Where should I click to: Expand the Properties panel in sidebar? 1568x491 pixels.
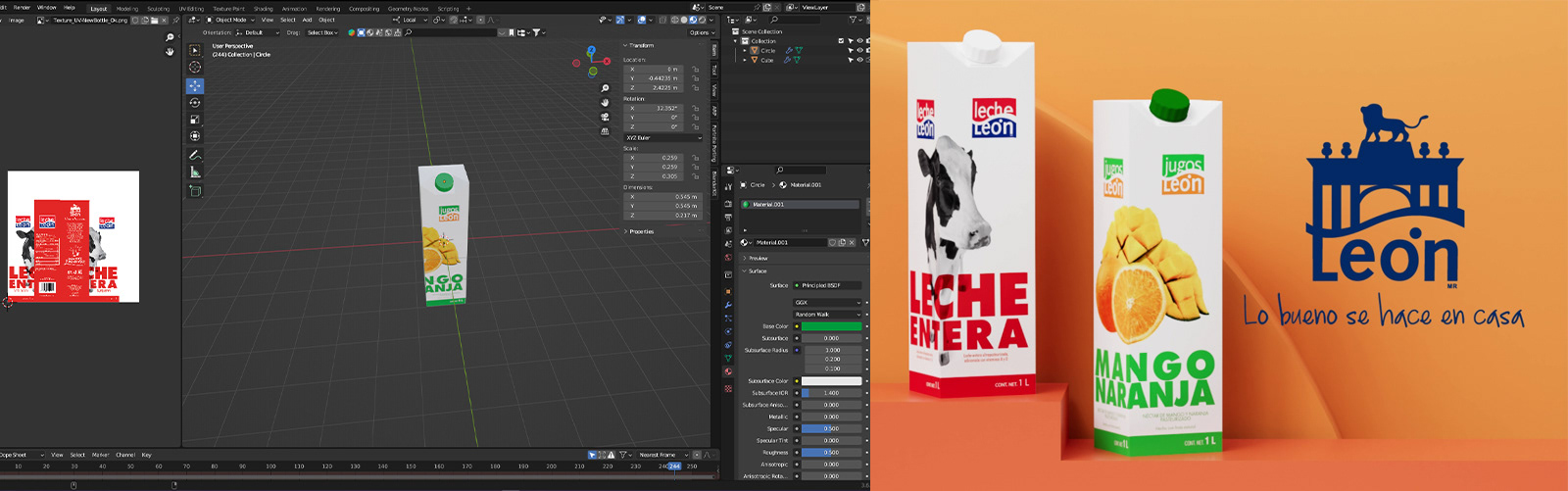pos(641,231)
